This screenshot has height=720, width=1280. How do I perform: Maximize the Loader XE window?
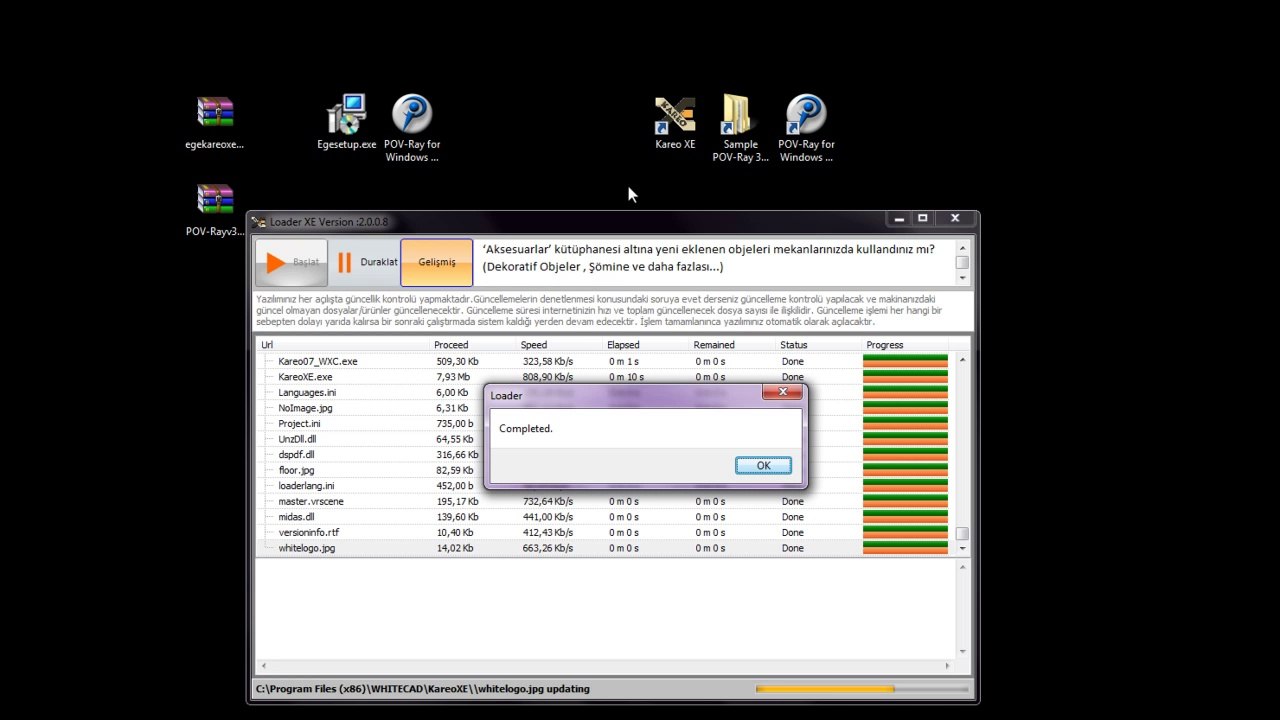tap(923, 219)
